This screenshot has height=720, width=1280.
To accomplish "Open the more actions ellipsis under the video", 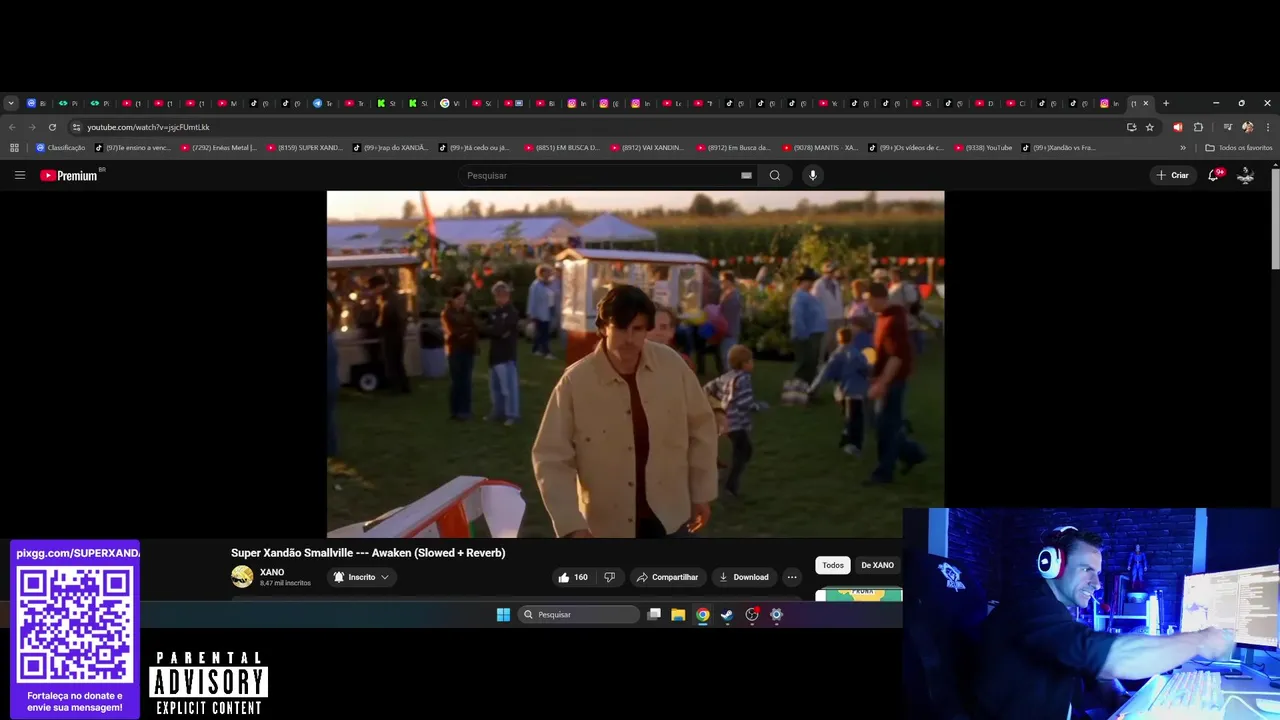I will coord(792,577).
